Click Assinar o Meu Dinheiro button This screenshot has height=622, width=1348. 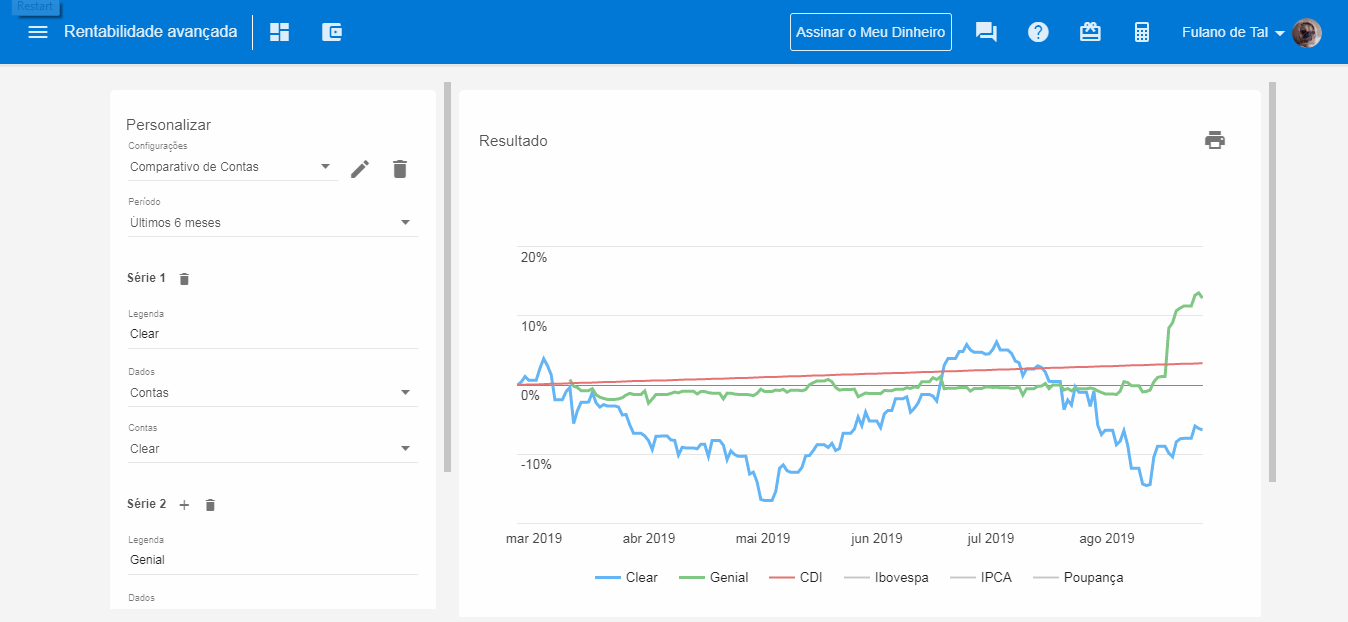pyautogui.click(x=870, y=32)
